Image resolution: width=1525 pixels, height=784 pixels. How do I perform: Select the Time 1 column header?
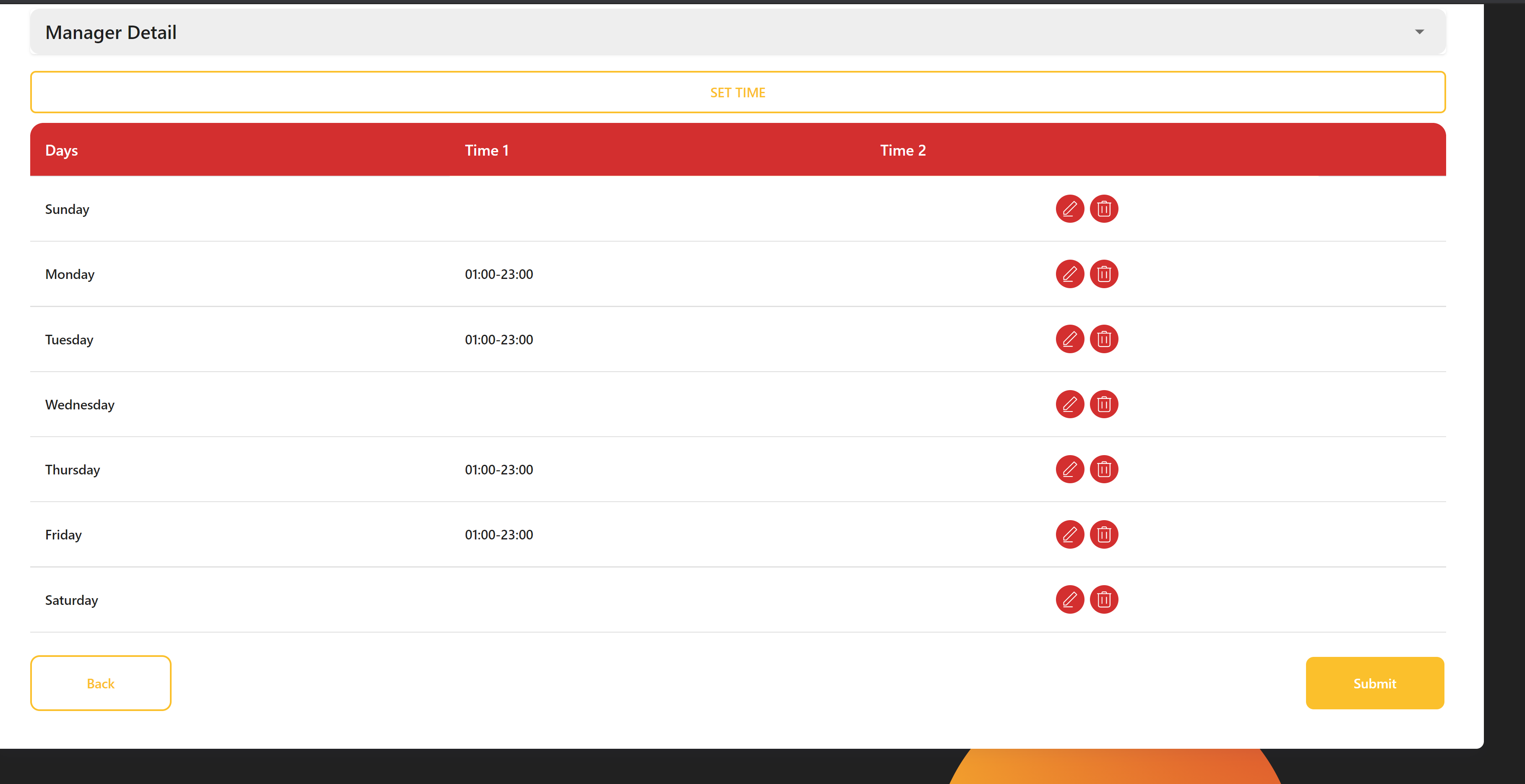tap(487, 151)
